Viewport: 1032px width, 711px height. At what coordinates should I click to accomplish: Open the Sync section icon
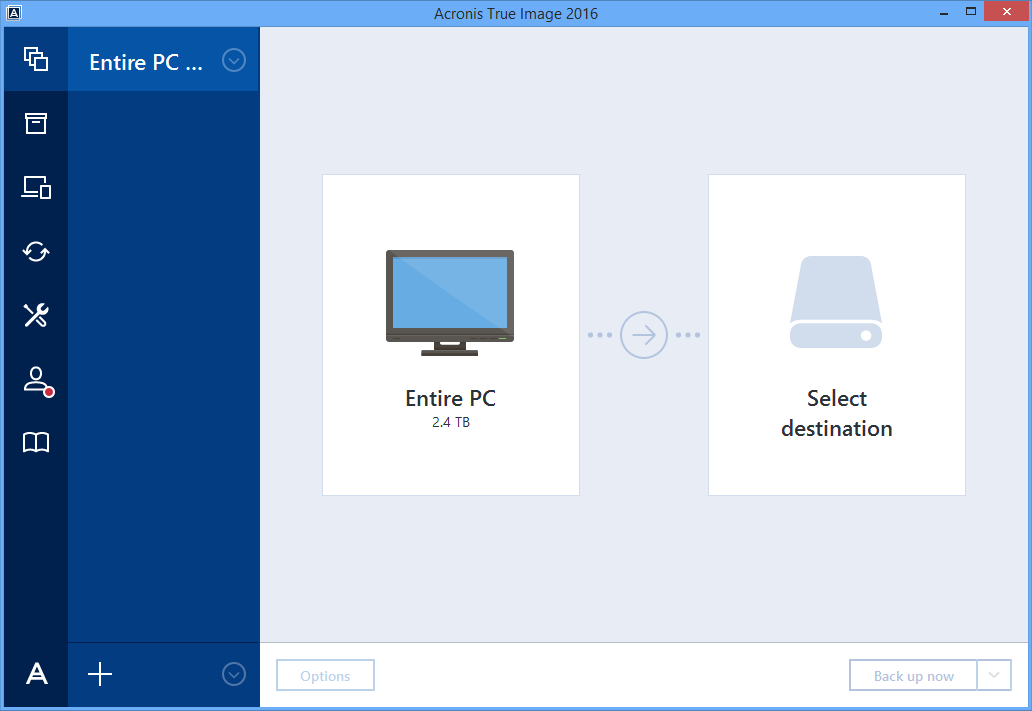(36, 251)
